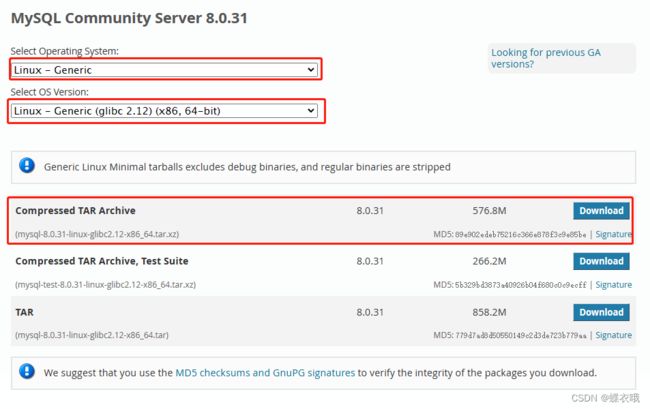Click the MySQL Community Server 8.0.31 heading

129,18
